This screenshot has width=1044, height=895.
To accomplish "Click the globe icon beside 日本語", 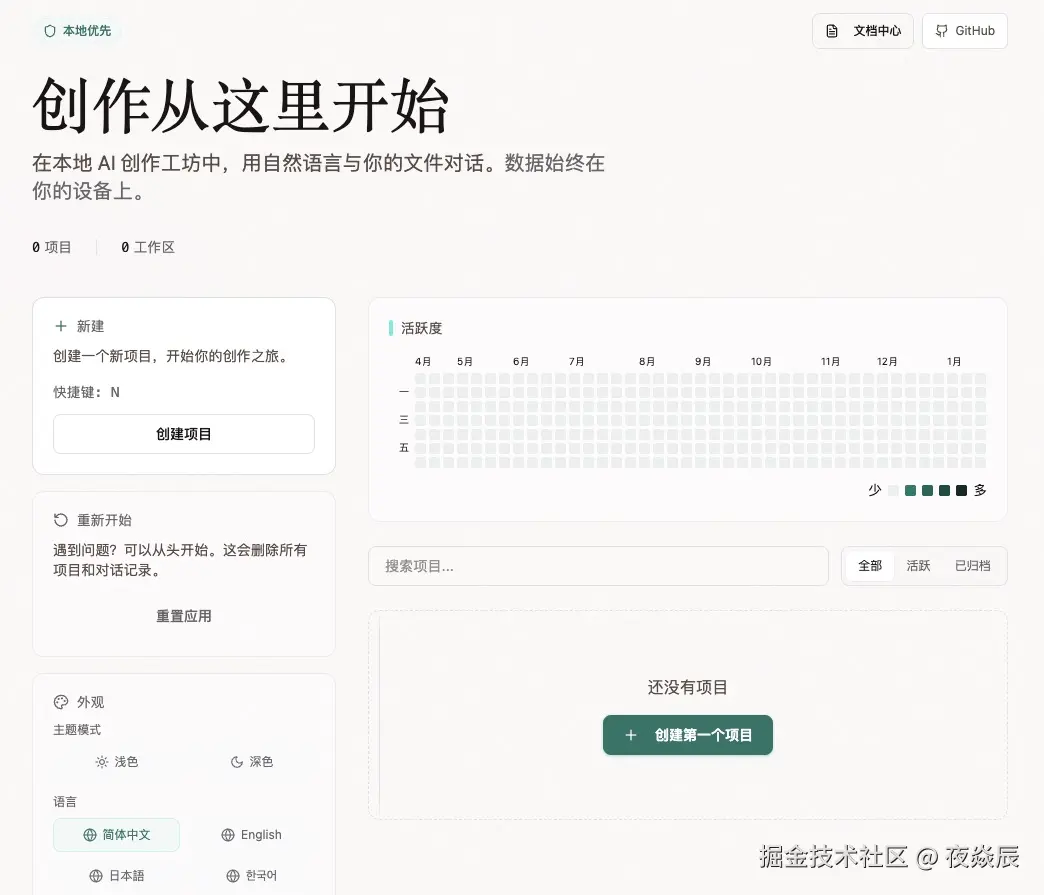I will [x=96, y=876].
